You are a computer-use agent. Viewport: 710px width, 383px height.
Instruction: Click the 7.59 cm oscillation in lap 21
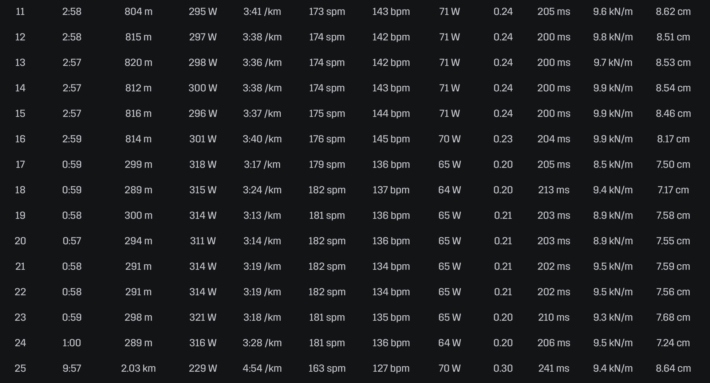click(673, 267)
